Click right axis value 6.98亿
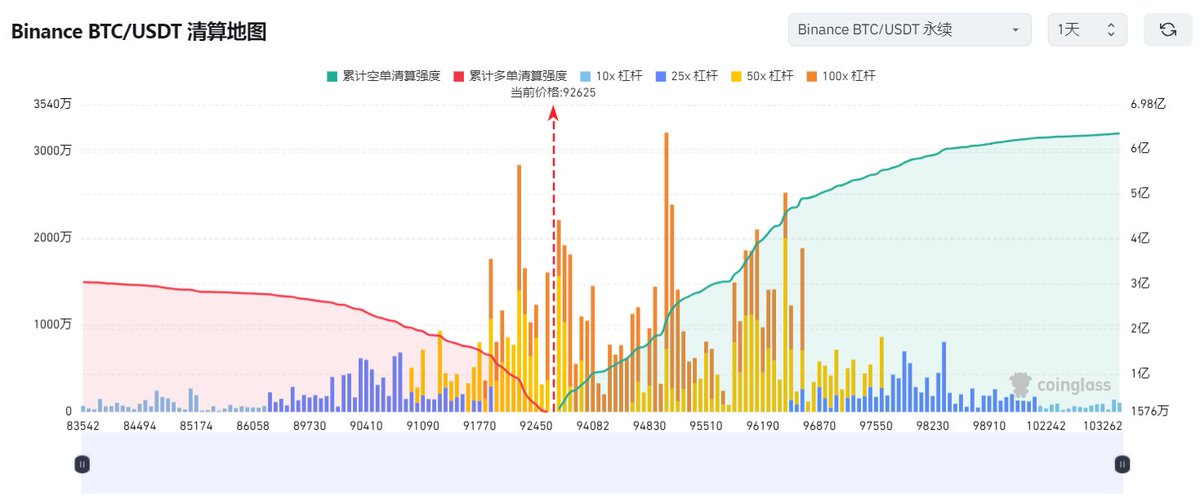 1148,104
